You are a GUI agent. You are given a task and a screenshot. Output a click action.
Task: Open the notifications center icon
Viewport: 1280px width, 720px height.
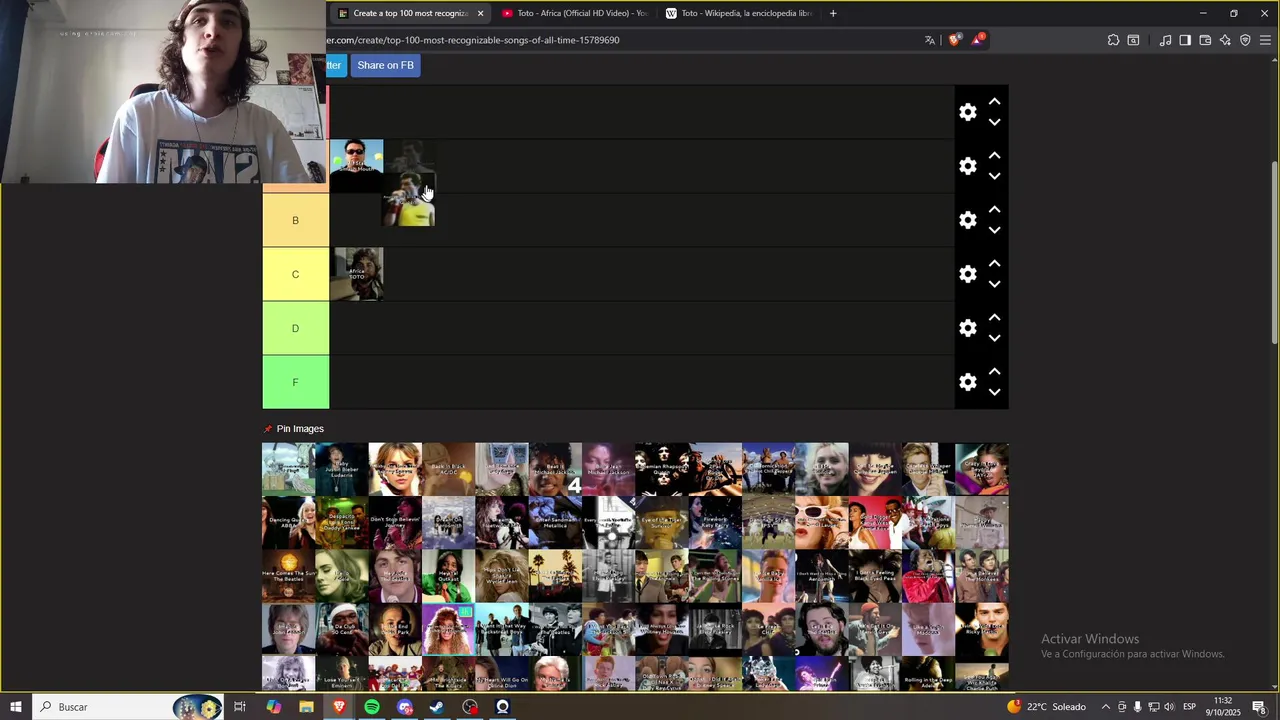tap(1259, 707)
